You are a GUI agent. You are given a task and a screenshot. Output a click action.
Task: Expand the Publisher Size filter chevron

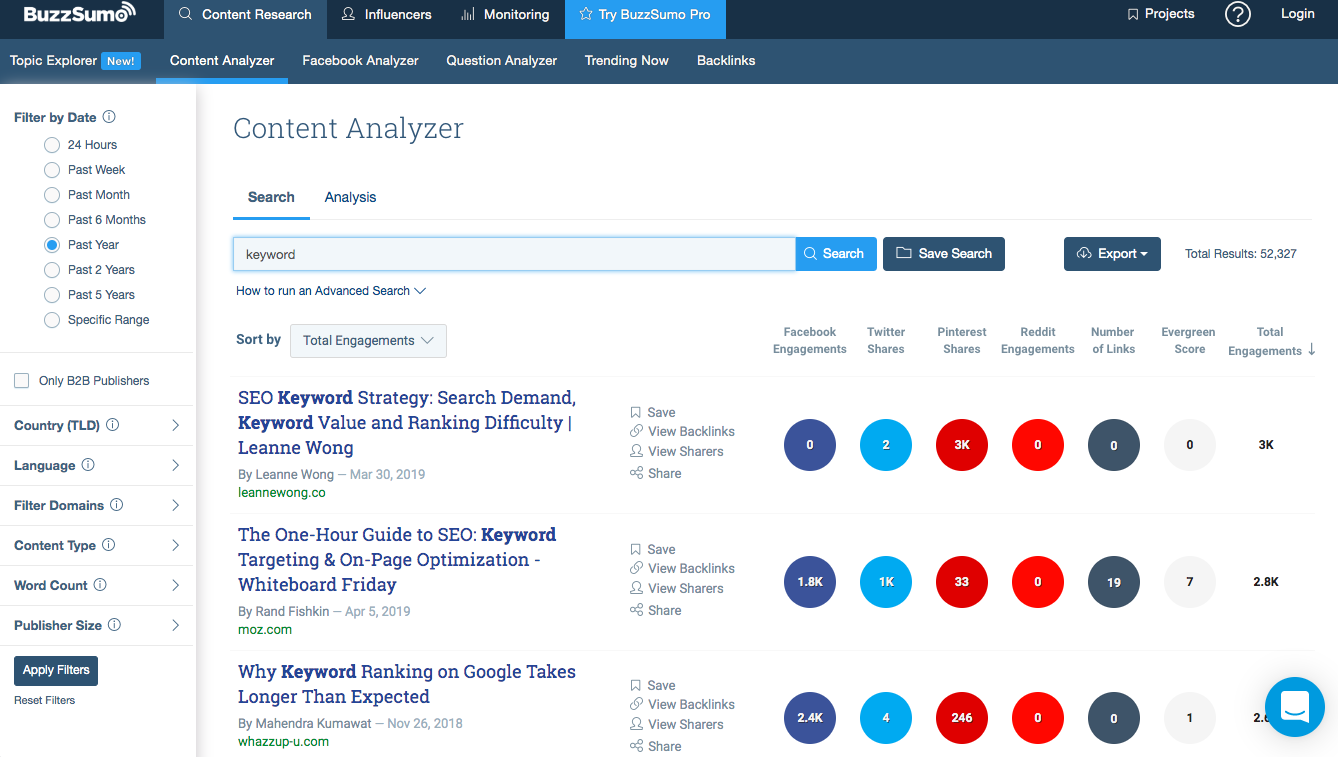click(x=176, y=625)
